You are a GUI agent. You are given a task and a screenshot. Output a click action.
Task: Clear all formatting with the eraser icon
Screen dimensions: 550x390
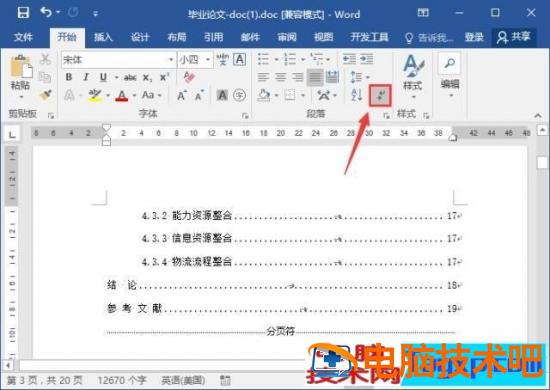click(189, 78)
